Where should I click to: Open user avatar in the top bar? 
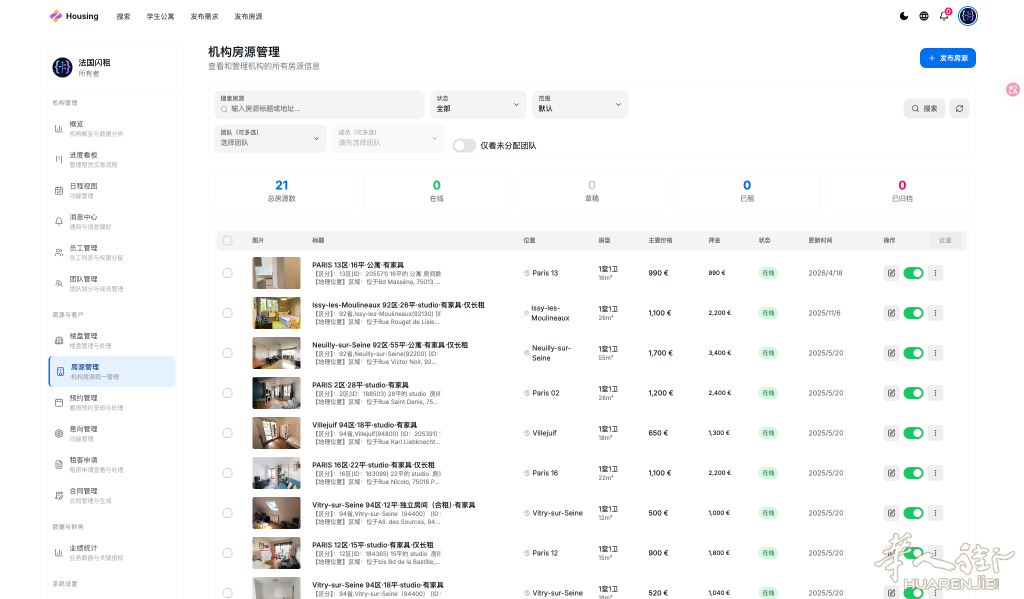pos(968,16)
